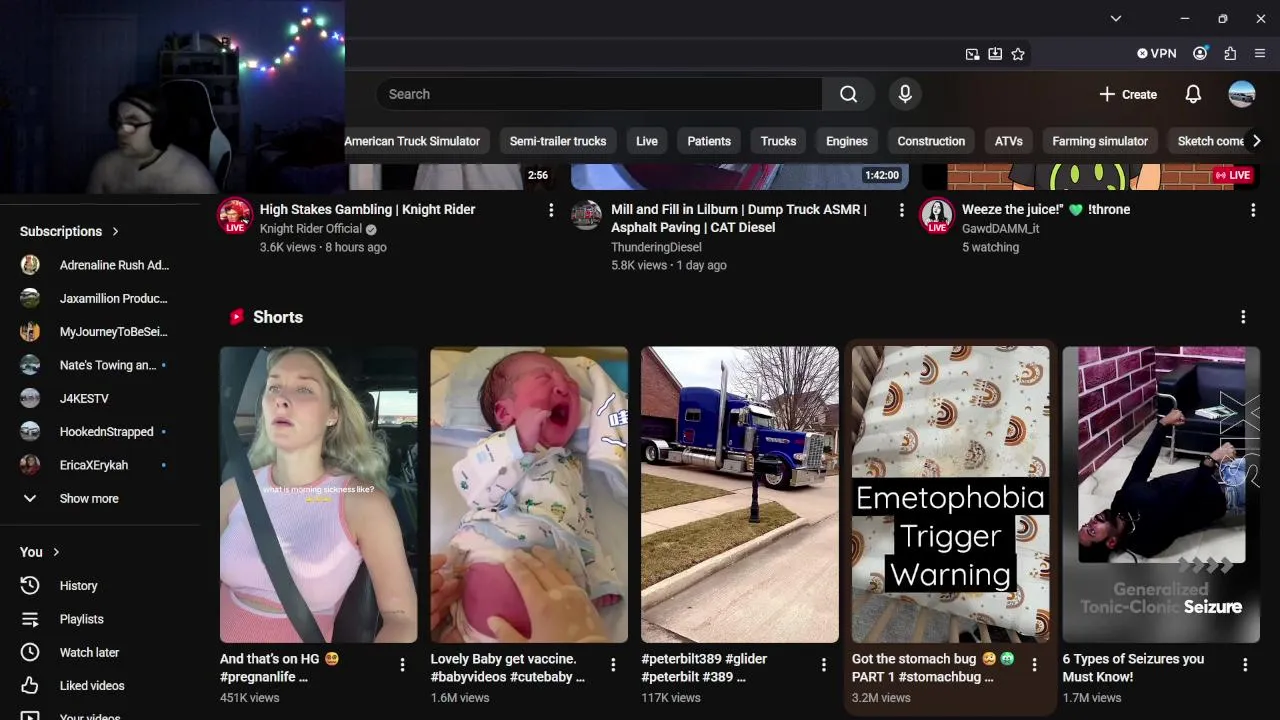Select the ATVs filter chip
1280x720 pixels.
pos(1008,141)
